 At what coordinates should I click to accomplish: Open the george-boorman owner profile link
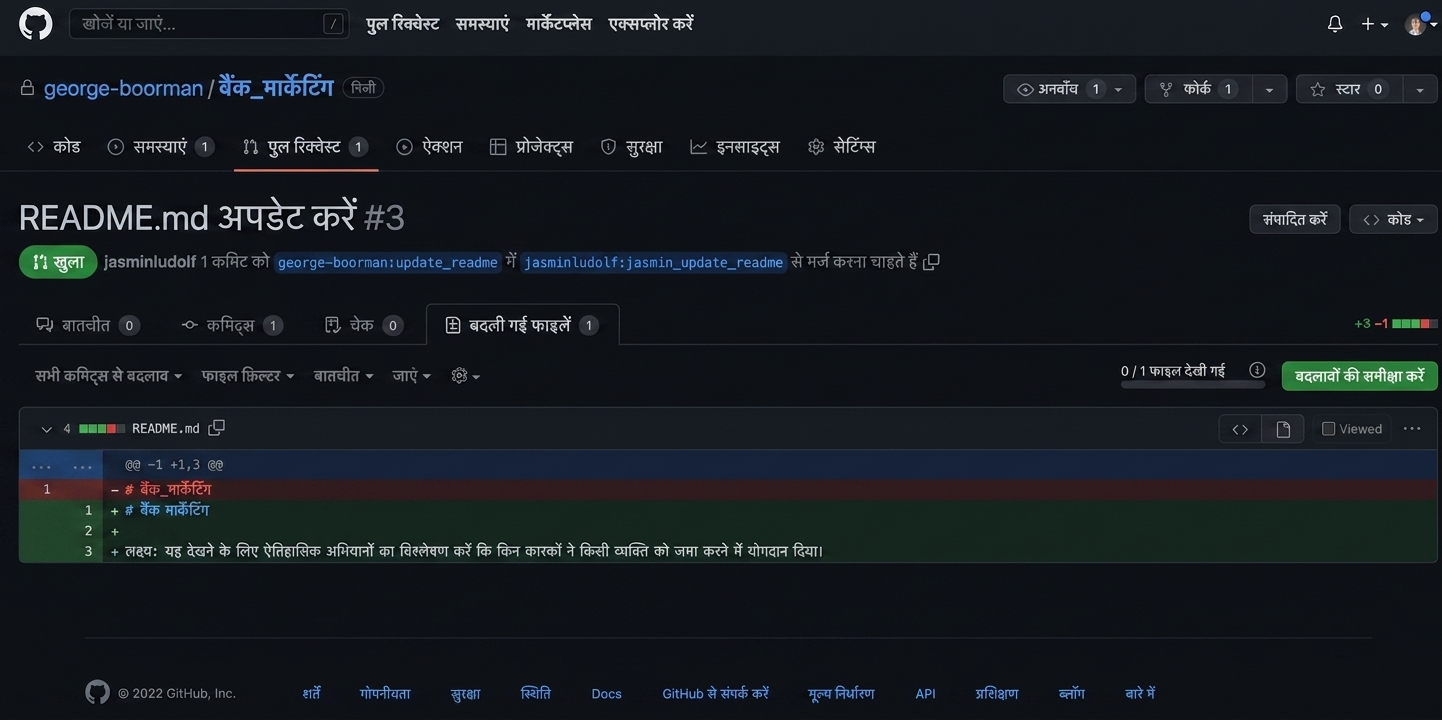(123, 88)
